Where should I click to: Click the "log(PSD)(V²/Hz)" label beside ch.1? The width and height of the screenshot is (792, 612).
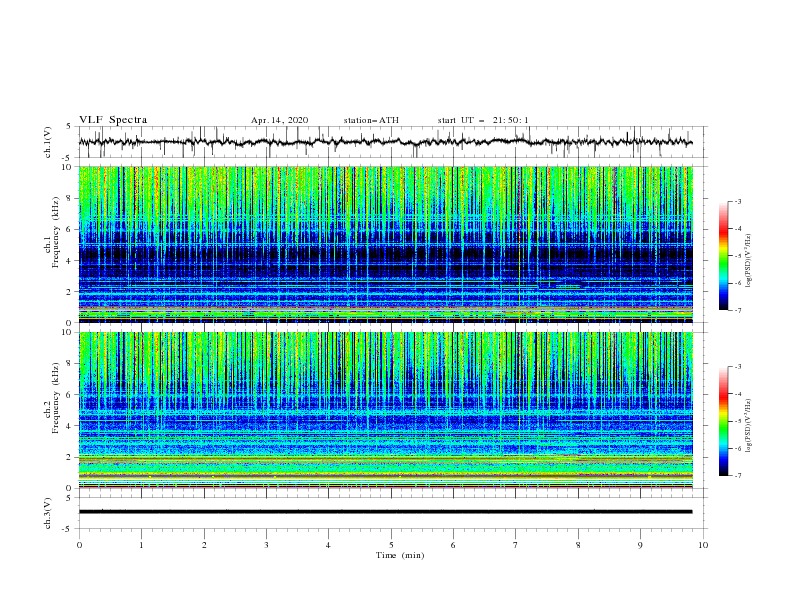tap(749, 261)
